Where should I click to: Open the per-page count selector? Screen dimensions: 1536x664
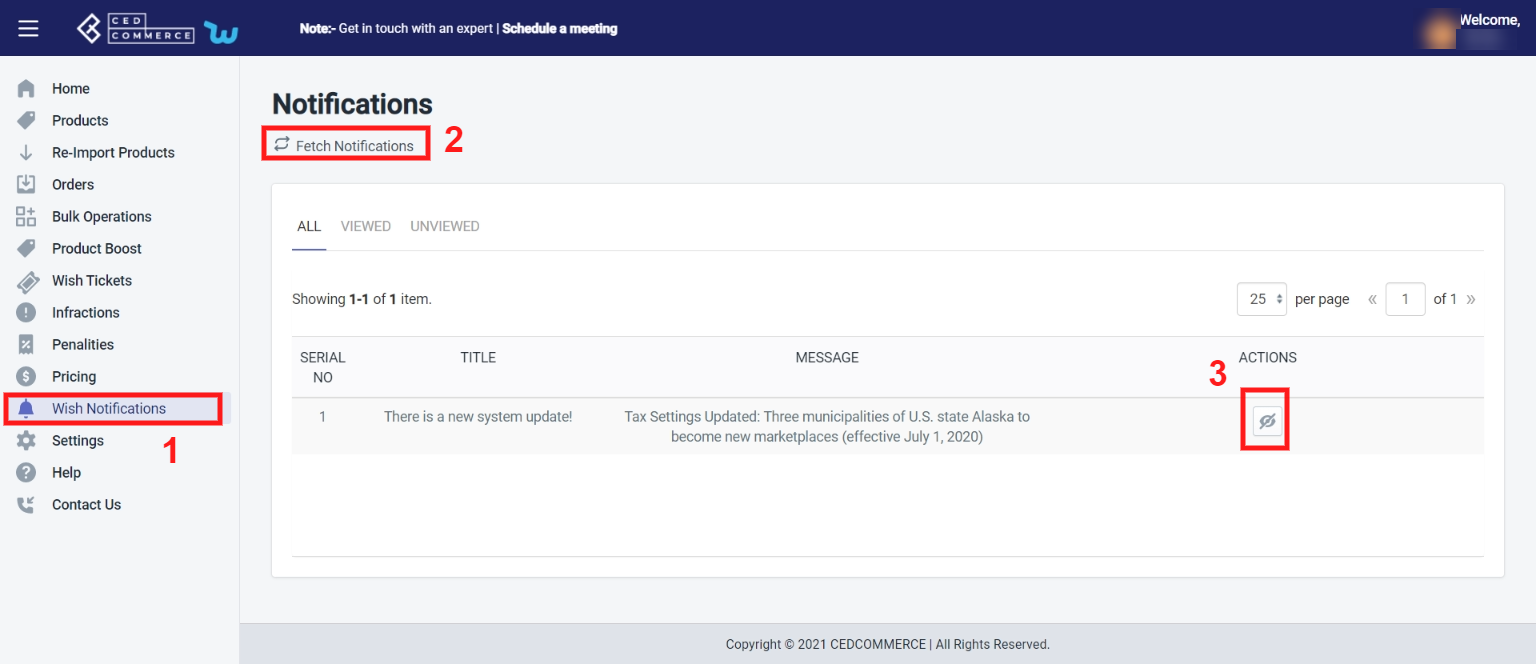[x=1261, y=299]
